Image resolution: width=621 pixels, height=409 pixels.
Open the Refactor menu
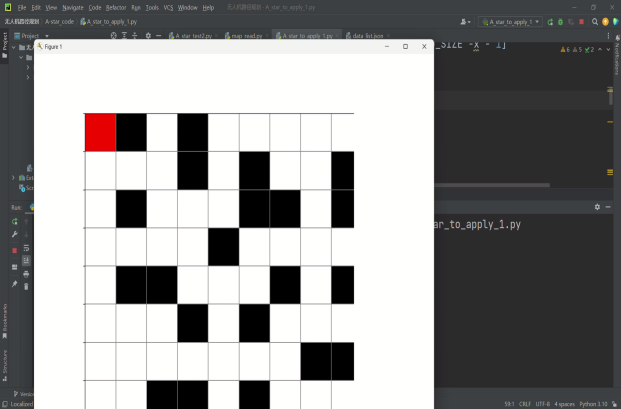coord(116,7)
